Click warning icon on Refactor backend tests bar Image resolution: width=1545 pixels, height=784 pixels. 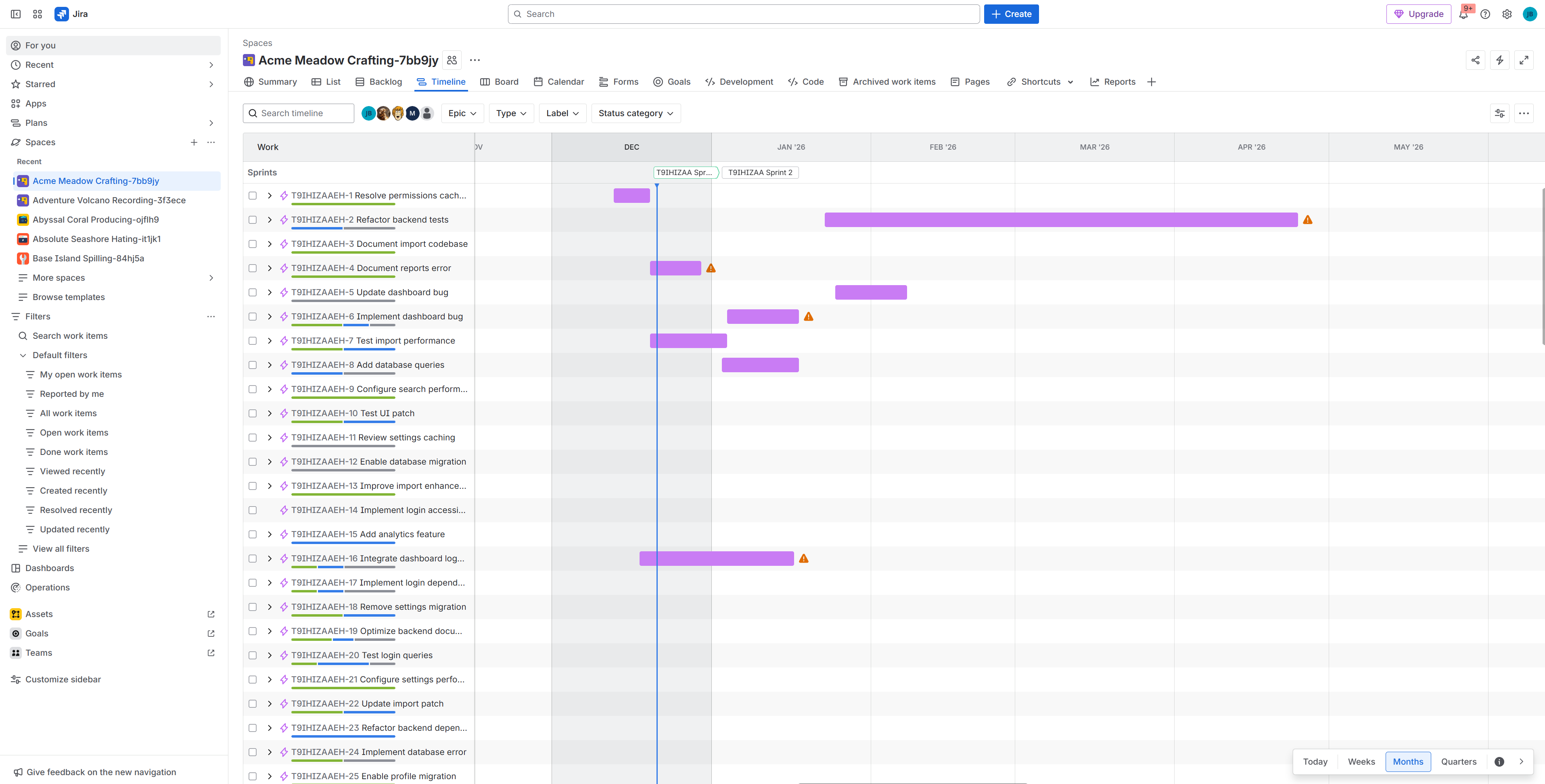coord(1307,220)
